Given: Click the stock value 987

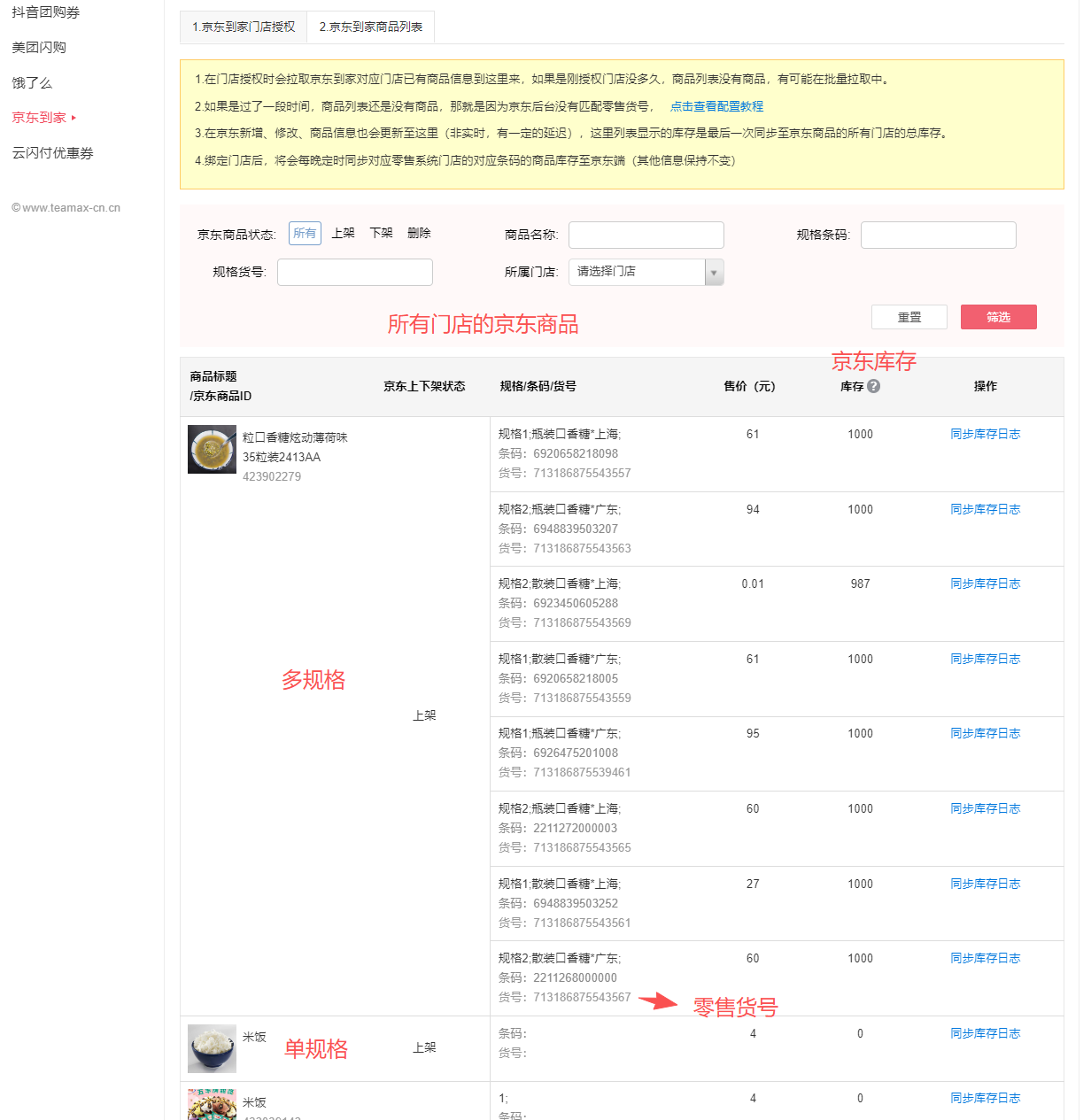Looking at the screenshot, I should 860,583.
